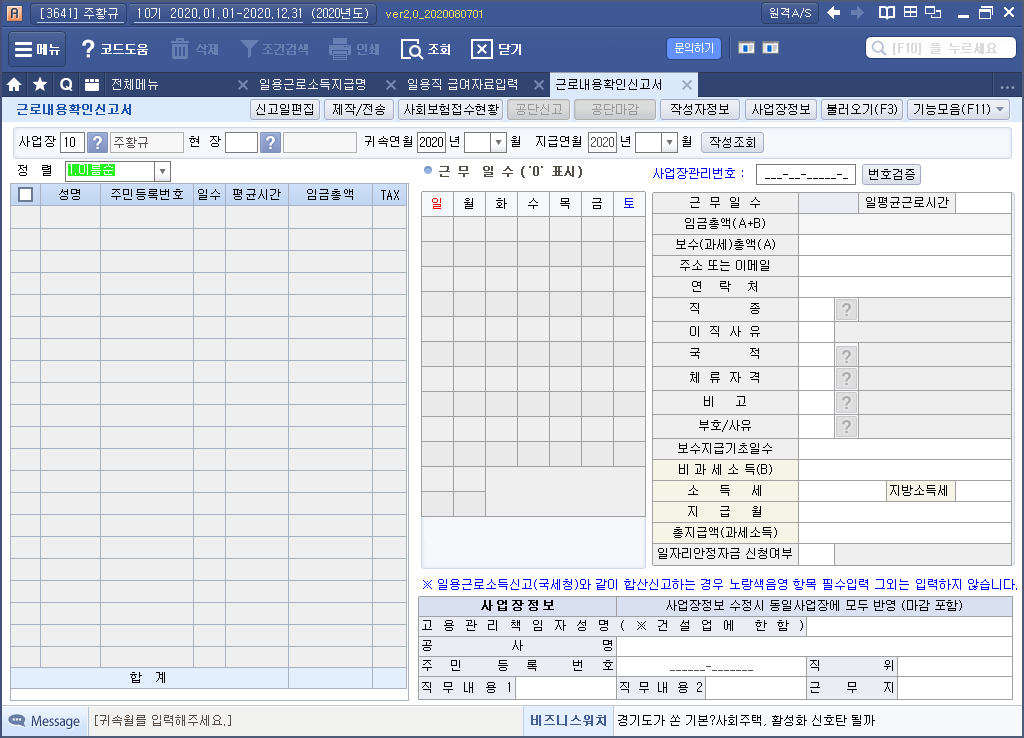
Task: Open 사회보험접수현황
Action: coord(451,109)
